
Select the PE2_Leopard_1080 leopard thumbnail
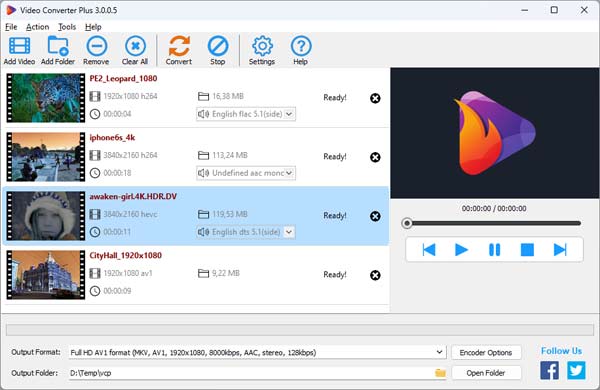[x=46, y=98]
